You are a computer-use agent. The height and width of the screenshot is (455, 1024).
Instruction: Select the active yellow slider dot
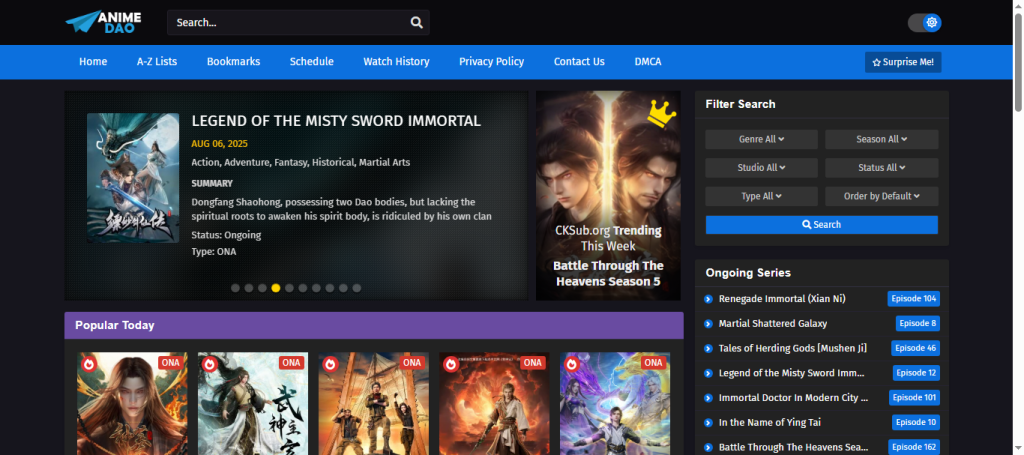[x=276, y=288]
